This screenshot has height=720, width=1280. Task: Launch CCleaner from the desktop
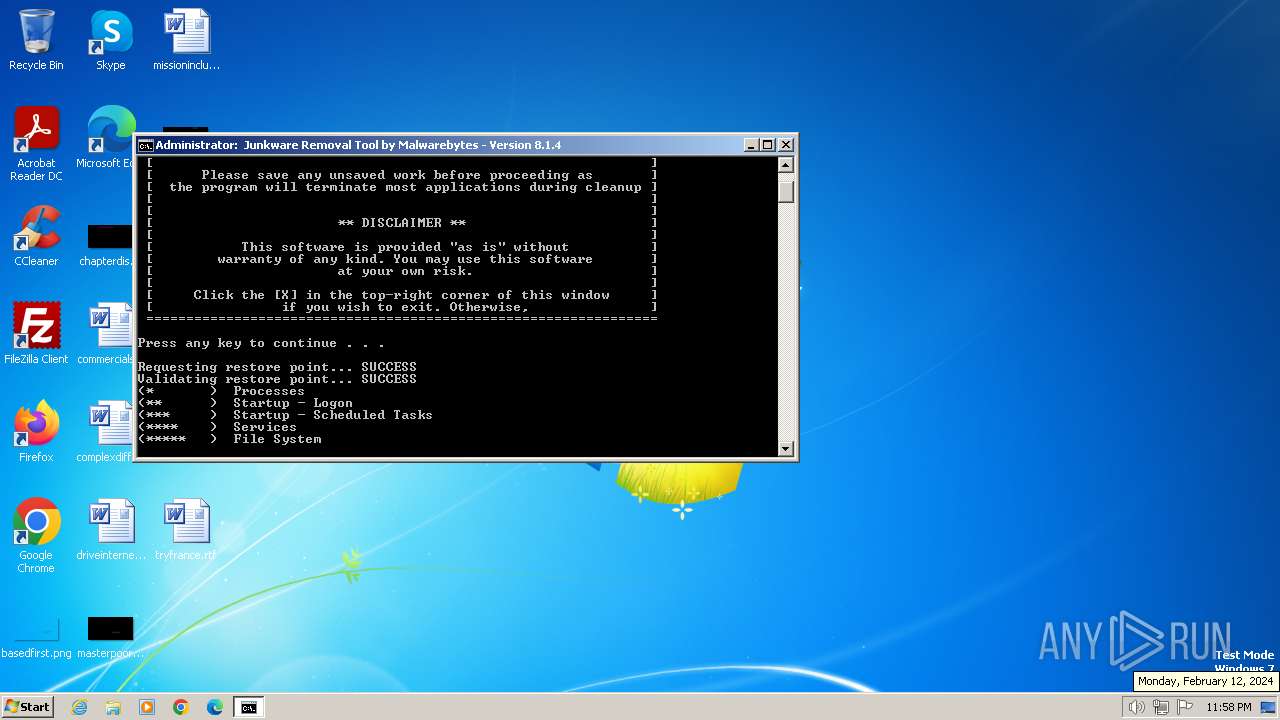(36, 236)
